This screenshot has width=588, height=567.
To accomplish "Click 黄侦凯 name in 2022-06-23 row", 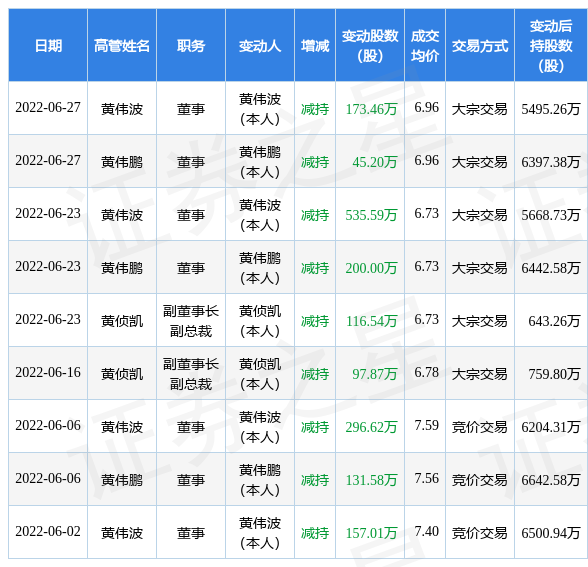I will click(122, 321).
